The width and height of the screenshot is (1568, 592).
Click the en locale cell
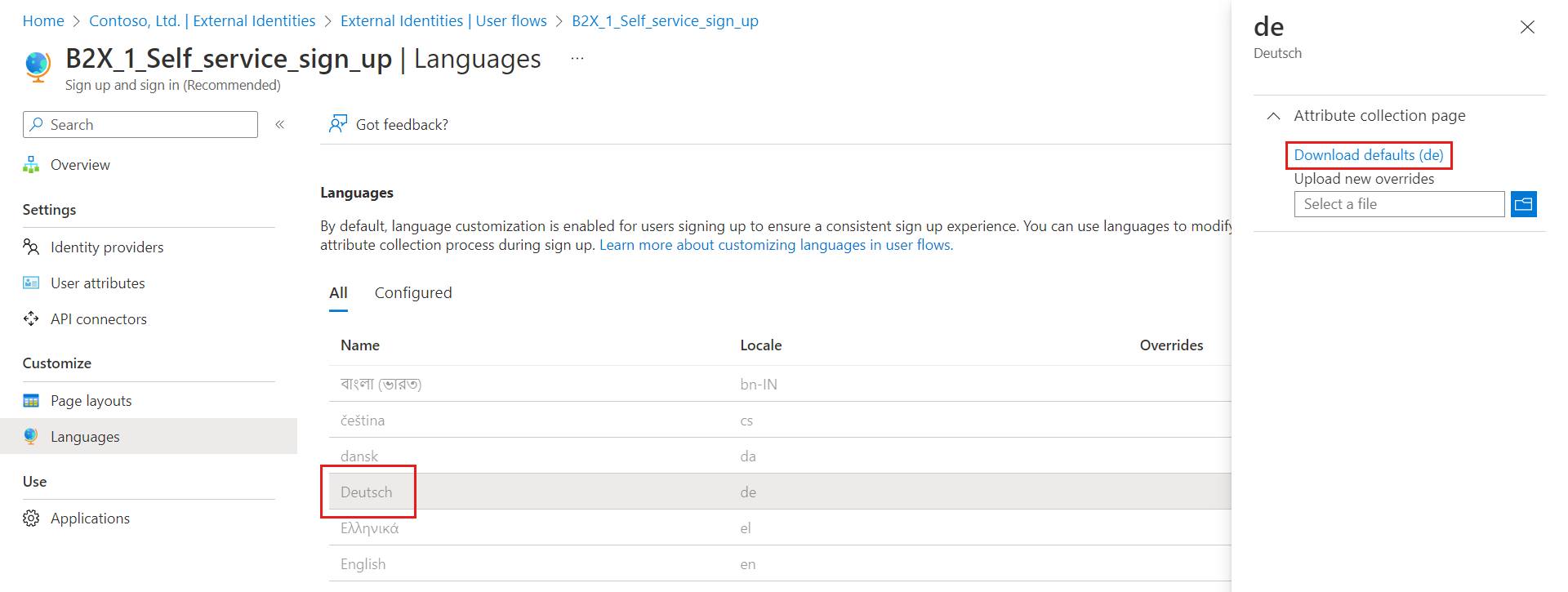[x=748, y=564]
